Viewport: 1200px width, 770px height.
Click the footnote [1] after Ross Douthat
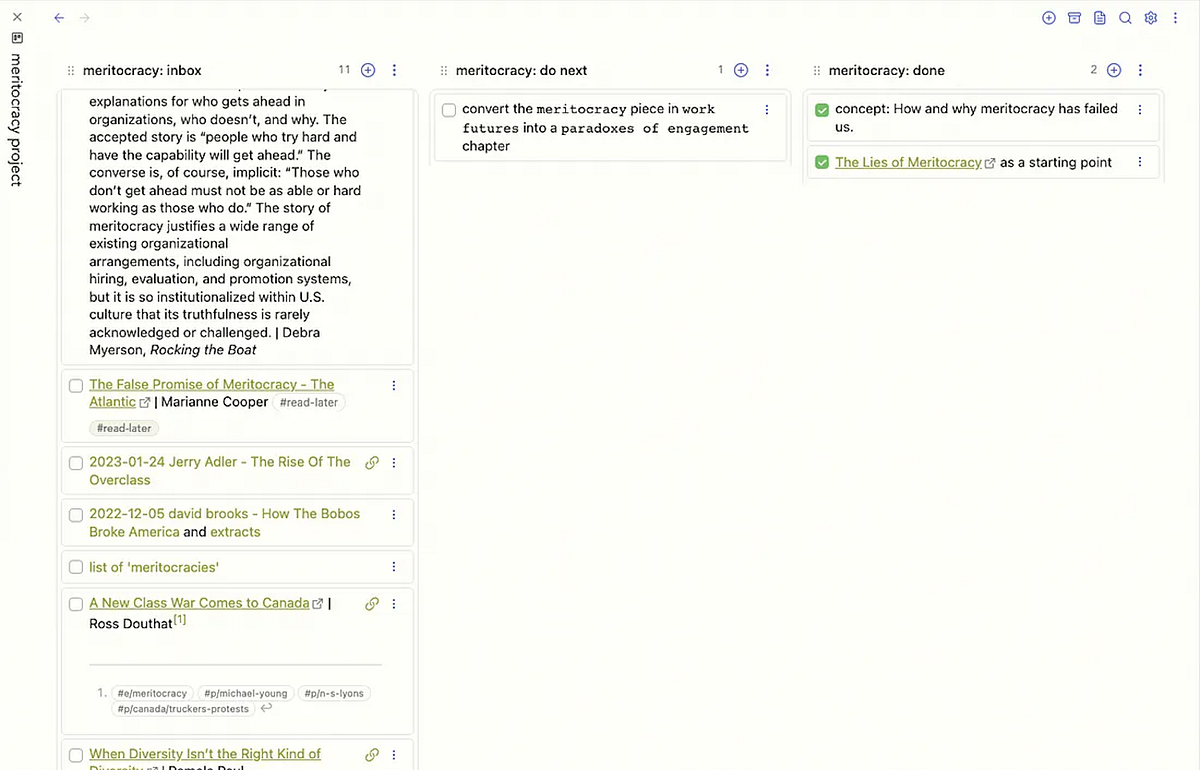click(180, 620)
